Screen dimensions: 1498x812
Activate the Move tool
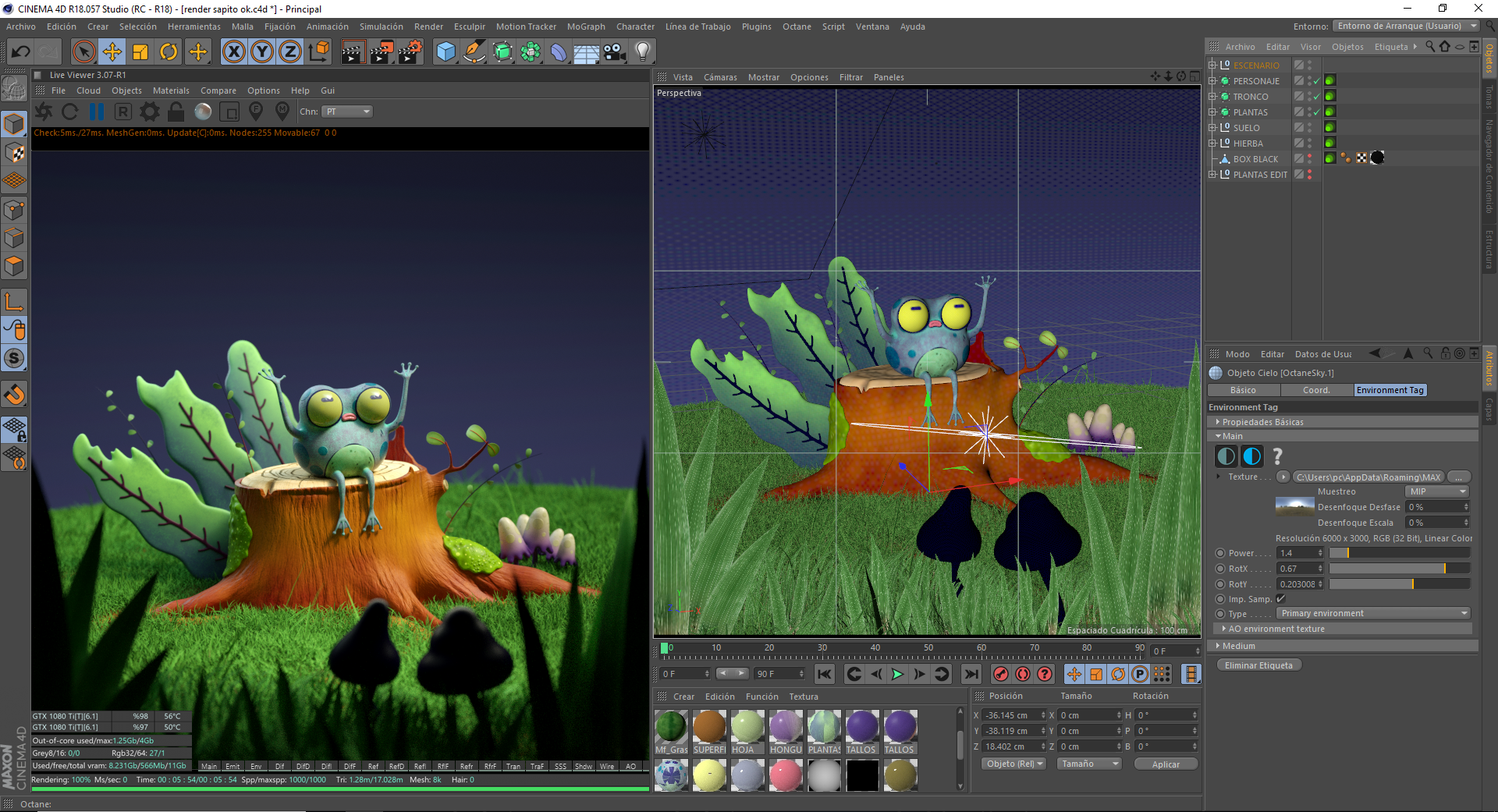(x=112, y=52)
